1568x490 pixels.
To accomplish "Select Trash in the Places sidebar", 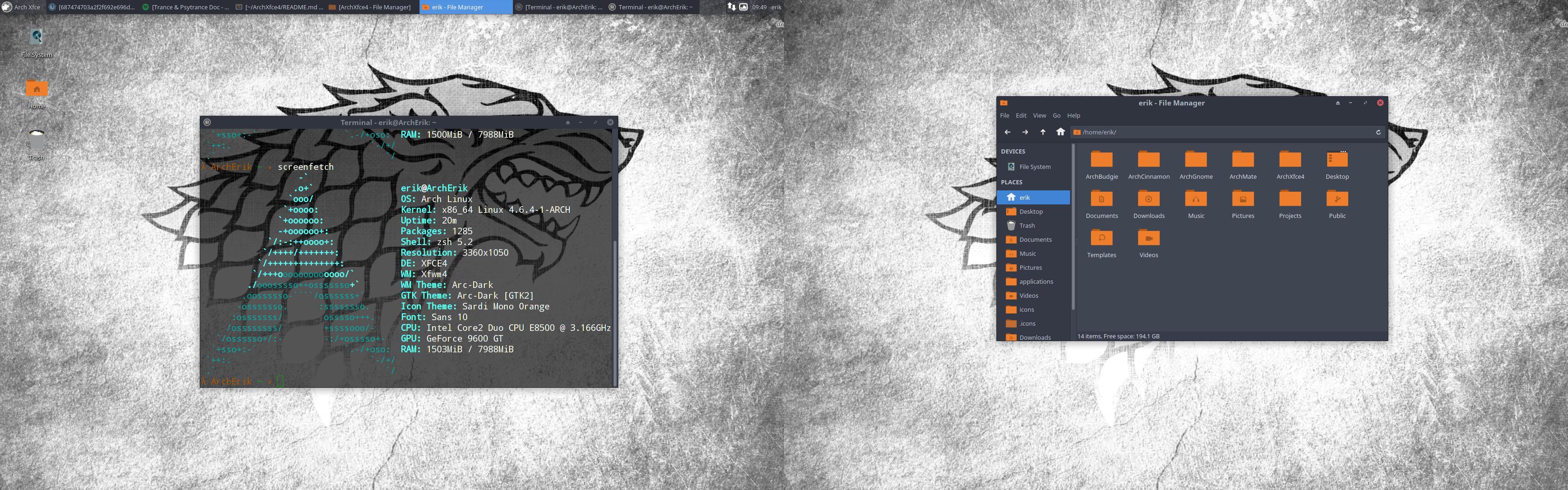I will click(1034, 225).
